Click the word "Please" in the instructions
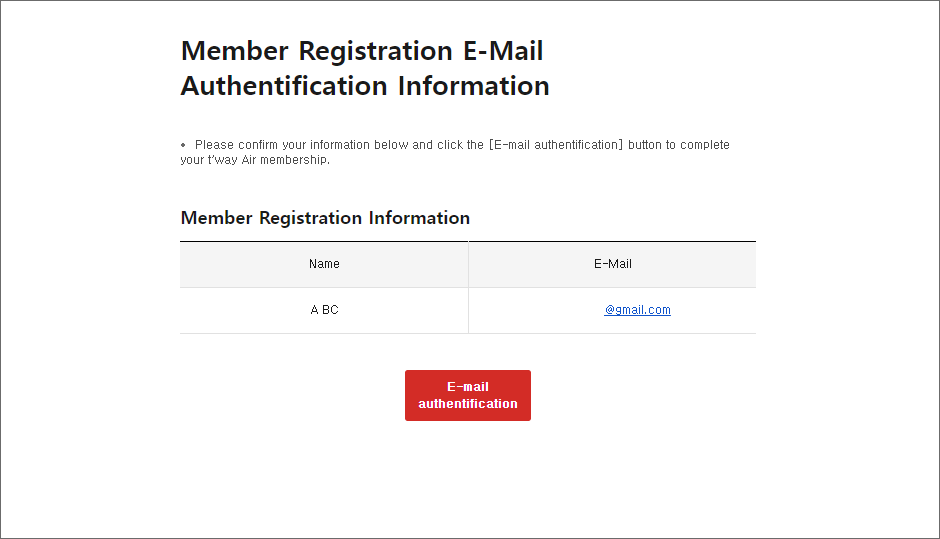 214,145
